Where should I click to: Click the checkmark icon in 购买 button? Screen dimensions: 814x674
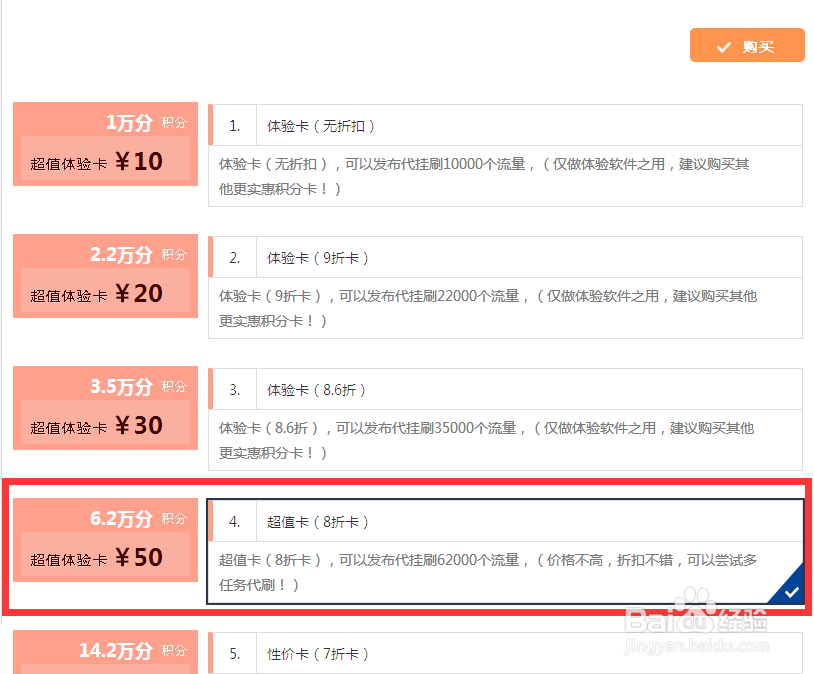724,47
